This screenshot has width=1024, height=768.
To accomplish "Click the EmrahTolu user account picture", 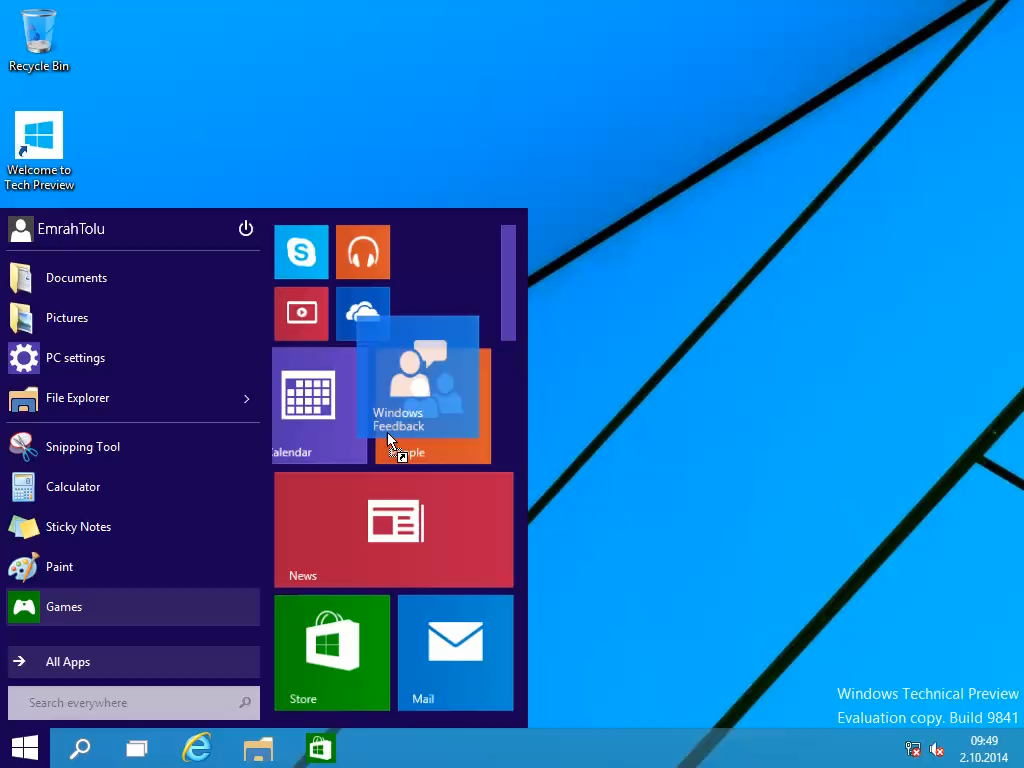I will pyautogui.click(x=21, y=229).
